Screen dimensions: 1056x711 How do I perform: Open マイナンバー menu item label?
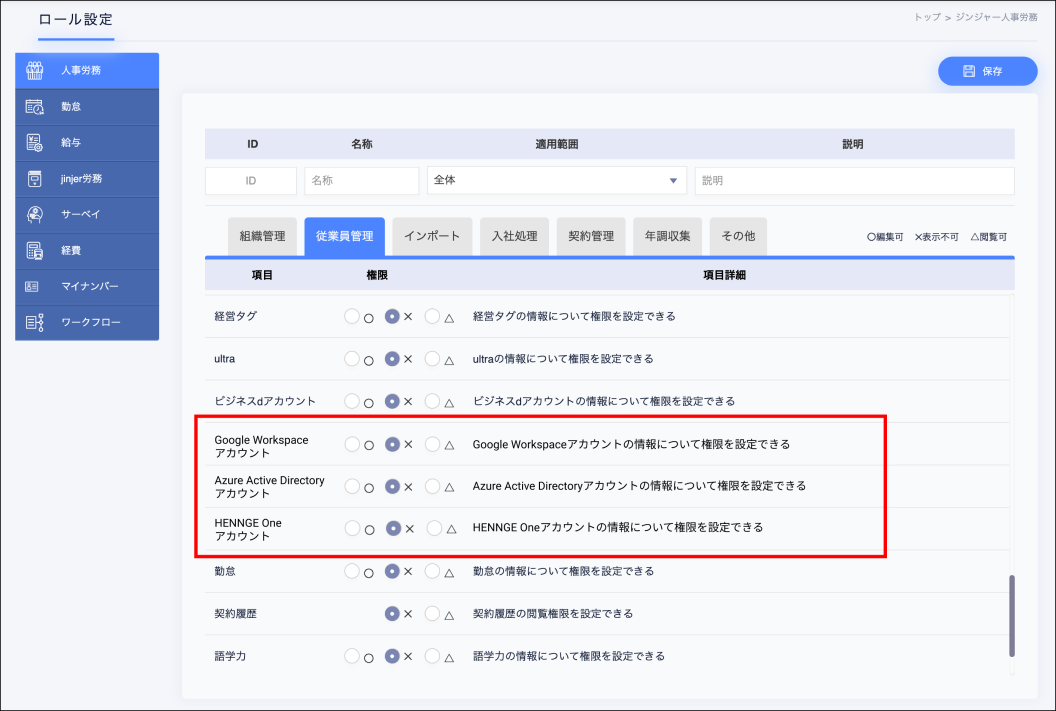tap(90, 286)
